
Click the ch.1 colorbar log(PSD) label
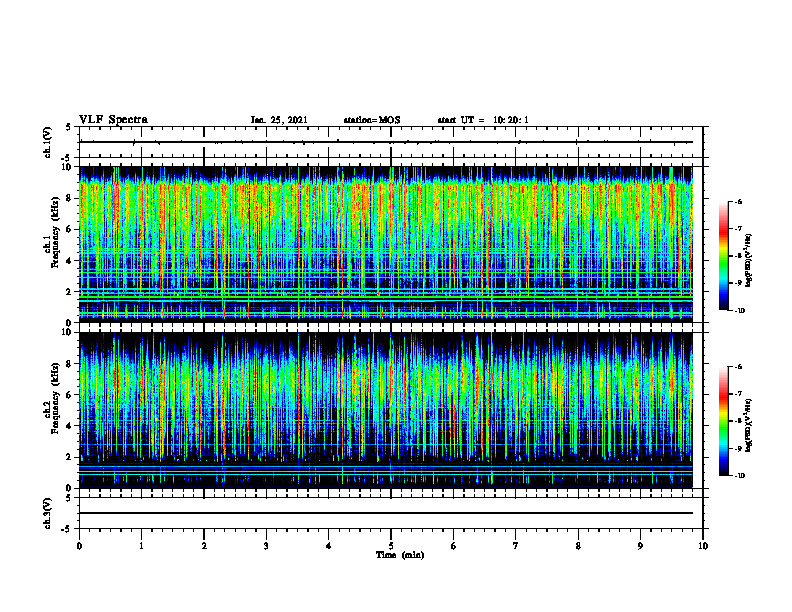[750, 260]
